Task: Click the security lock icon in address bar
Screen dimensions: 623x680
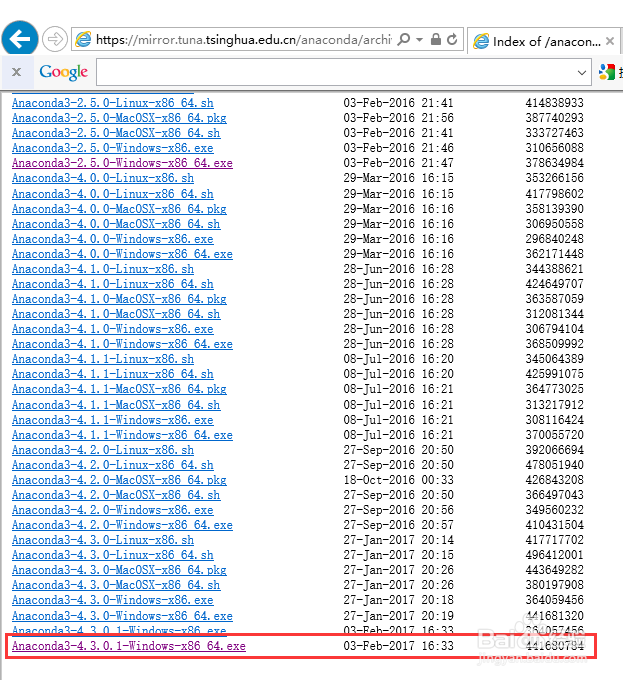Action: coord(436,39)
